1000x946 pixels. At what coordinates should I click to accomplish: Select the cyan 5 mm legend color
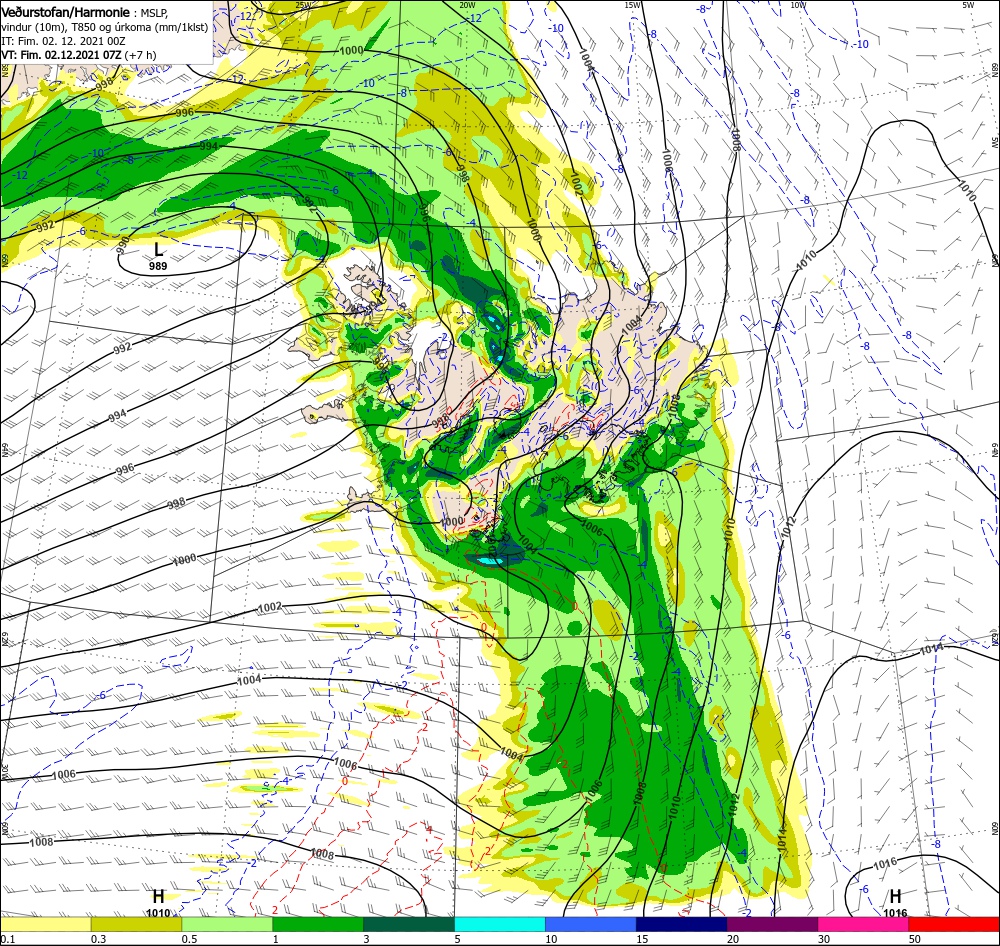[x=500, y=924]
